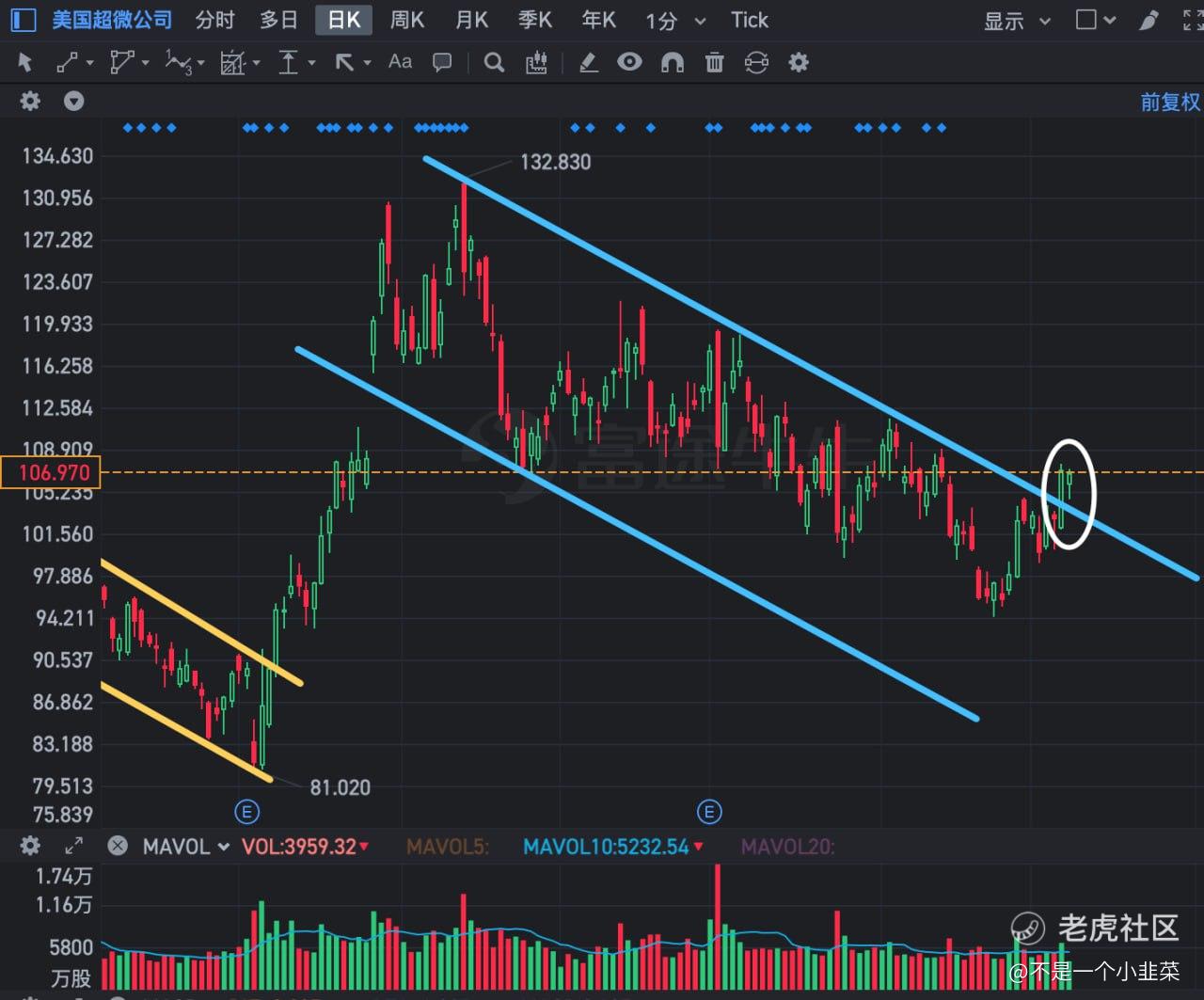This screenshot has width=1204, height=1000.
Task: Click 美国超微公司 stock name
Action: (x=112, y=20)
